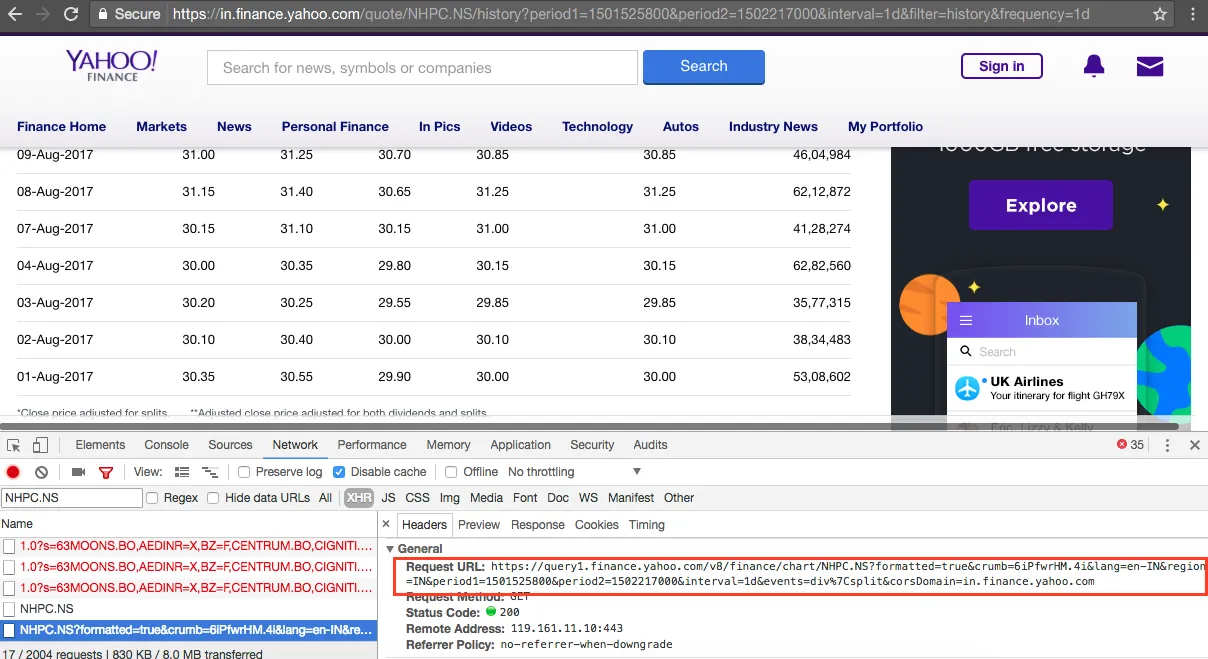
Task: Collapse the General headers section
Action: (391, 549)
